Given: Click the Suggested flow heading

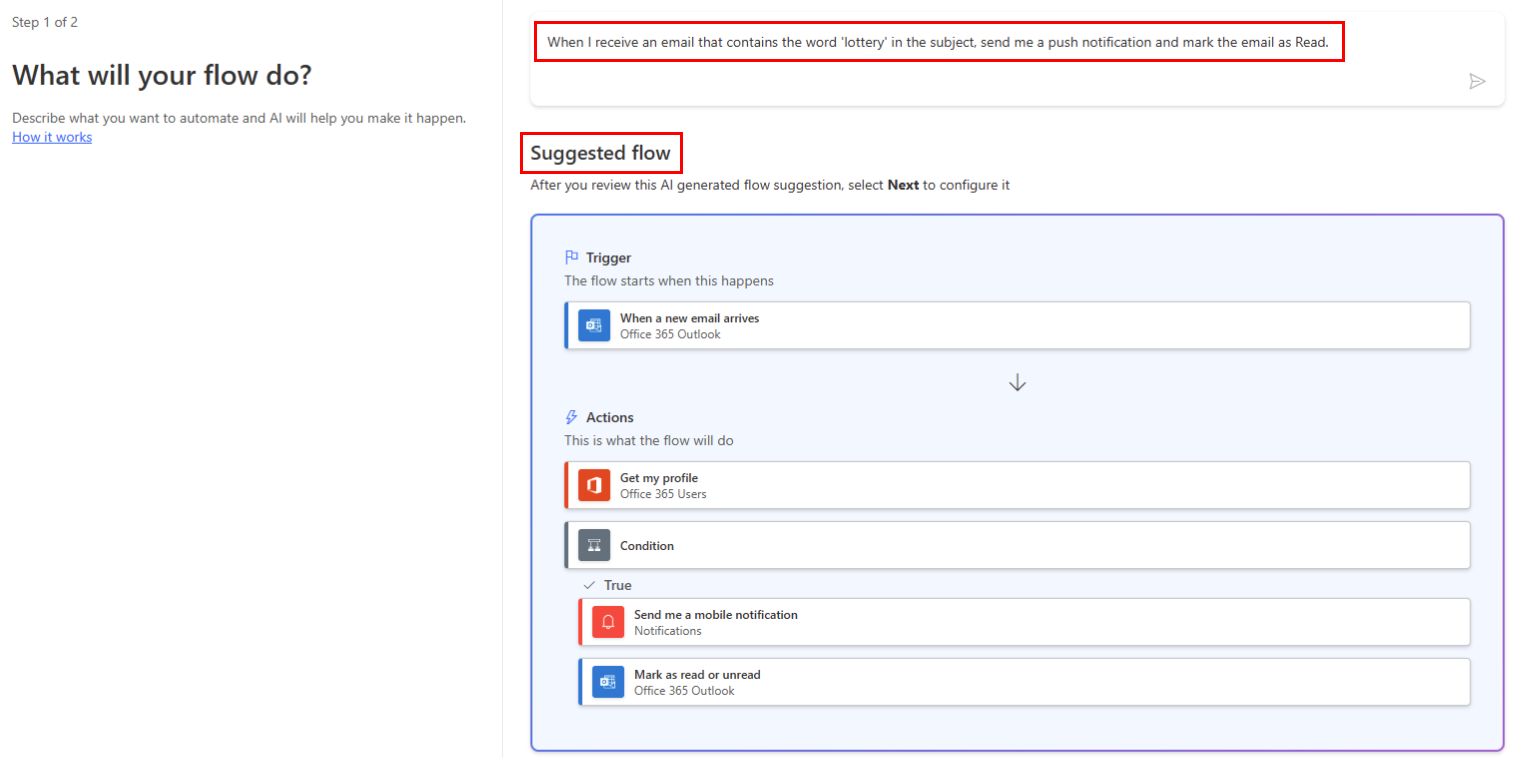Looking at the screenshot, I should [600, 153].
